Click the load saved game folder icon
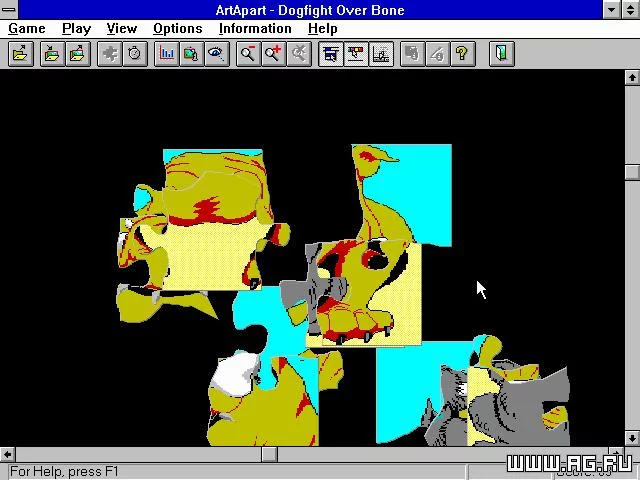 [52, 53]
